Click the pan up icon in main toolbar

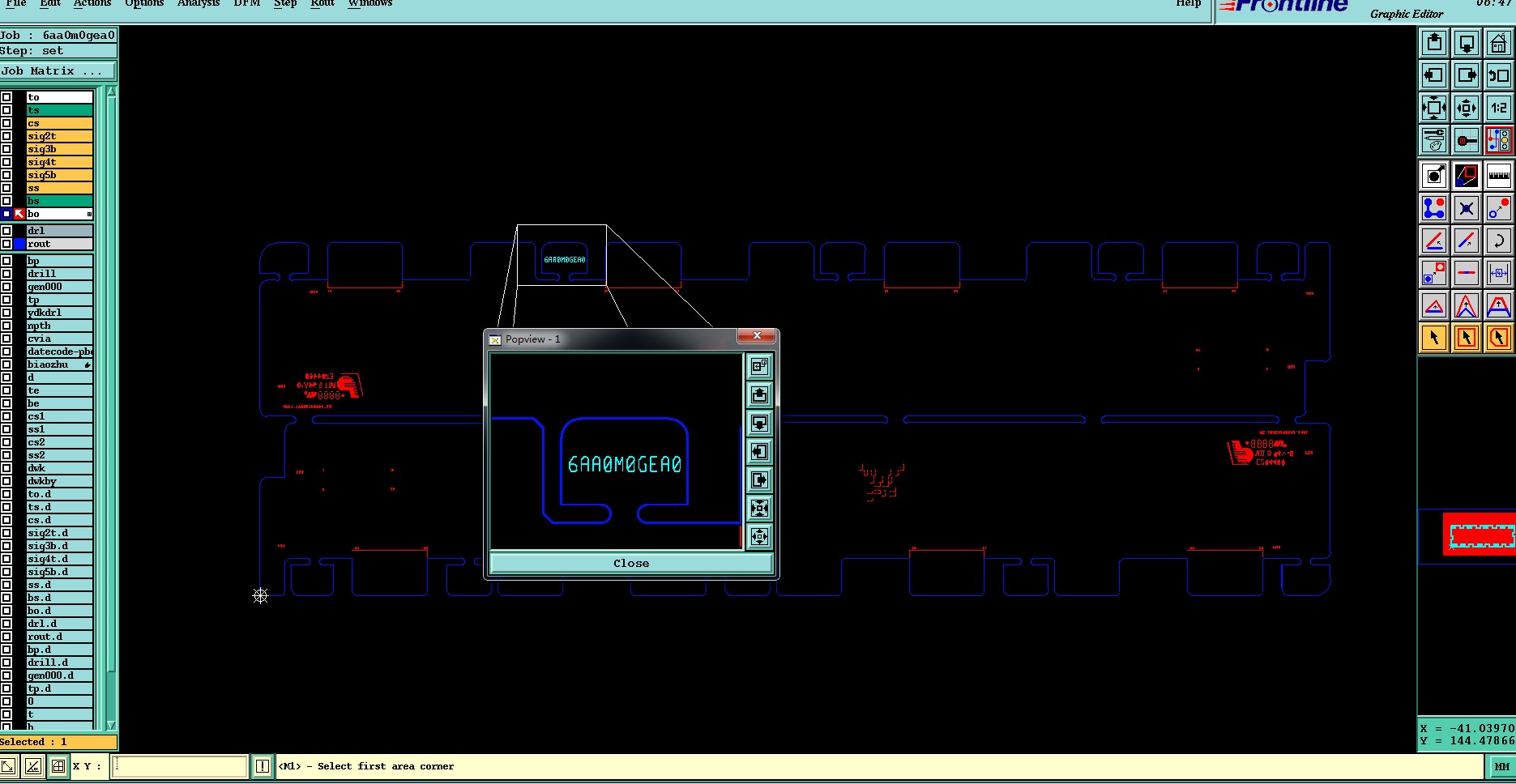coord(1434,43)
